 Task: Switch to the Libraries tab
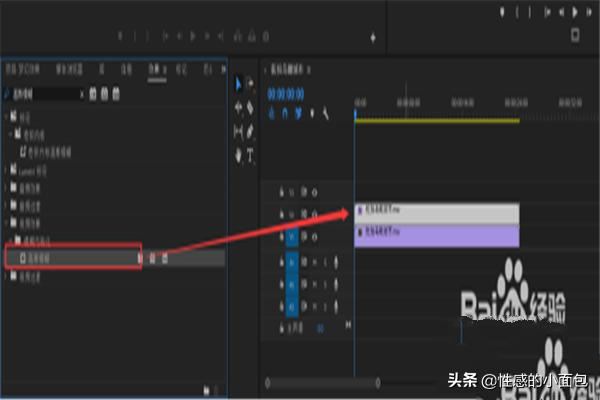click(102, 69)
